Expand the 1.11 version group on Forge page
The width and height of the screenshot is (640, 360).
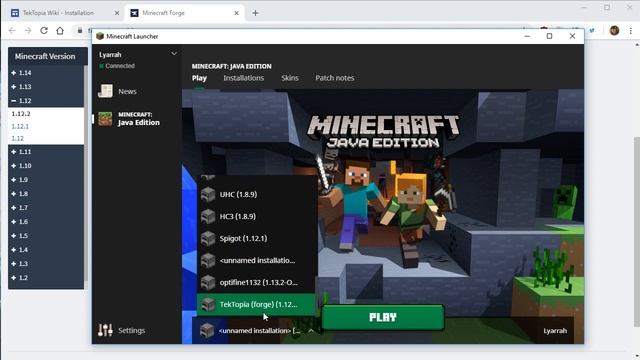point(14,151)
